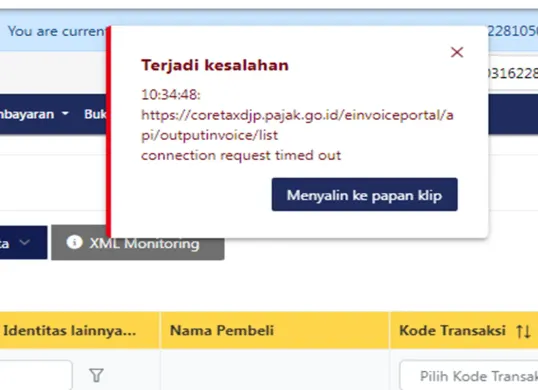This screenshot has height=390, width=538.
Task: Click the 'connection request timed out' message
Action: pos(241,155)
